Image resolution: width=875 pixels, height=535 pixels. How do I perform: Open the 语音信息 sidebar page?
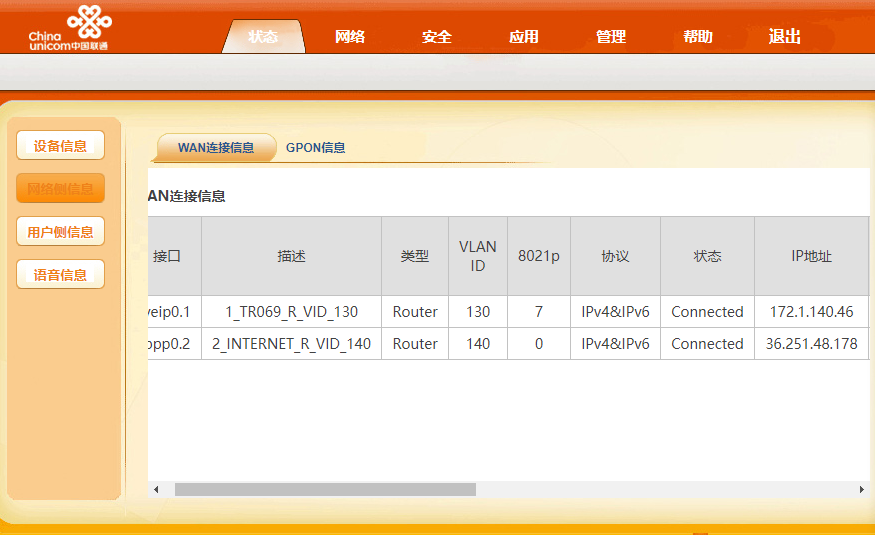click(x=60, y=274)
